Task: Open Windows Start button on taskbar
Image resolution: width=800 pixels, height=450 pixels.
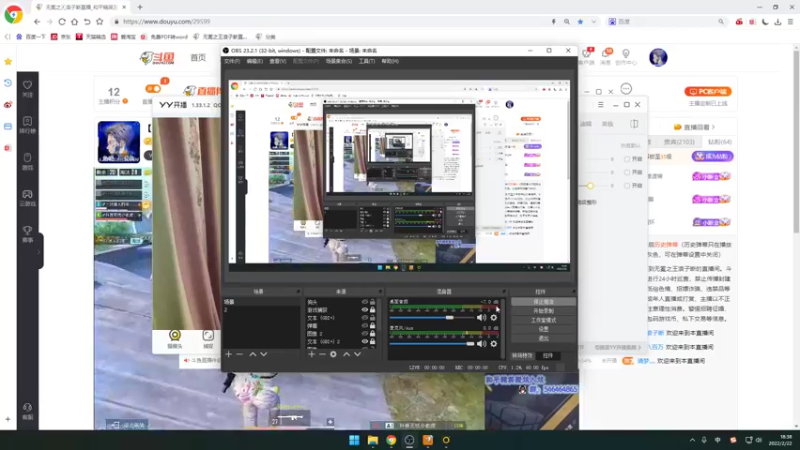Action: [354, 440]
